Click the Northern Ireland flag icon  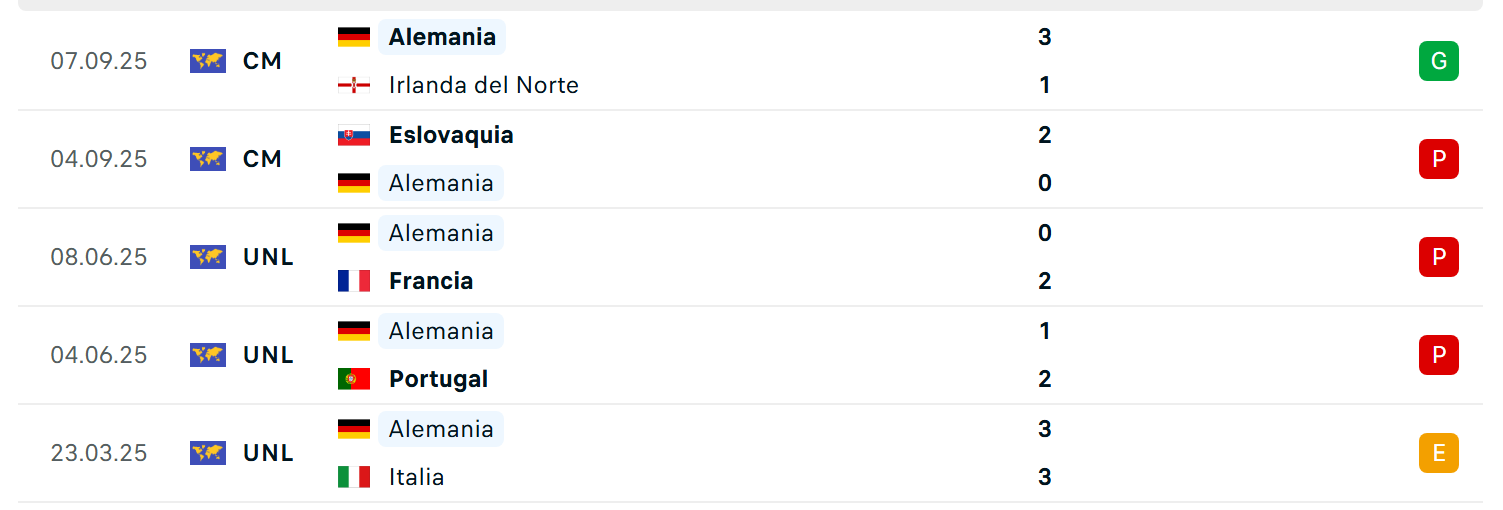click(354, 85)
